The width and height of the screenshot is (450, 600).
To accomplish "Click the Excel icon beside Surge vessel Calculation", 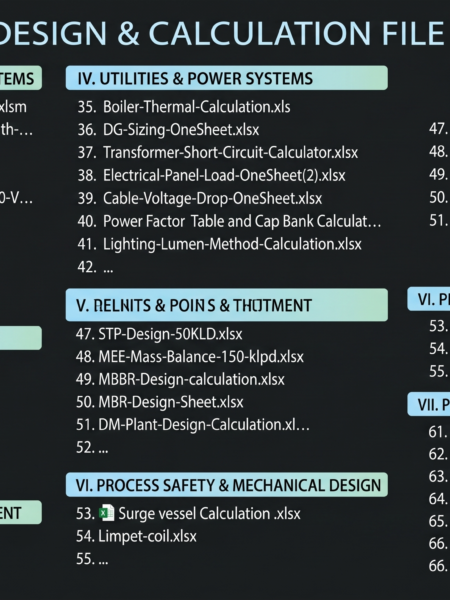I will click(107, 513).
